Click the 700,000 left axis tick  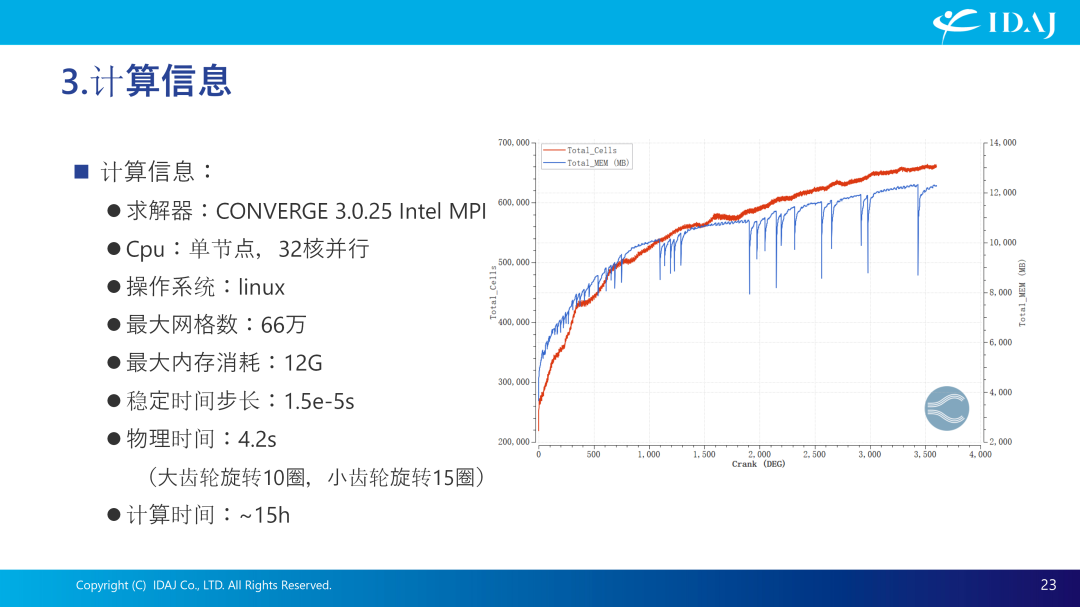(x=514, y=143)
